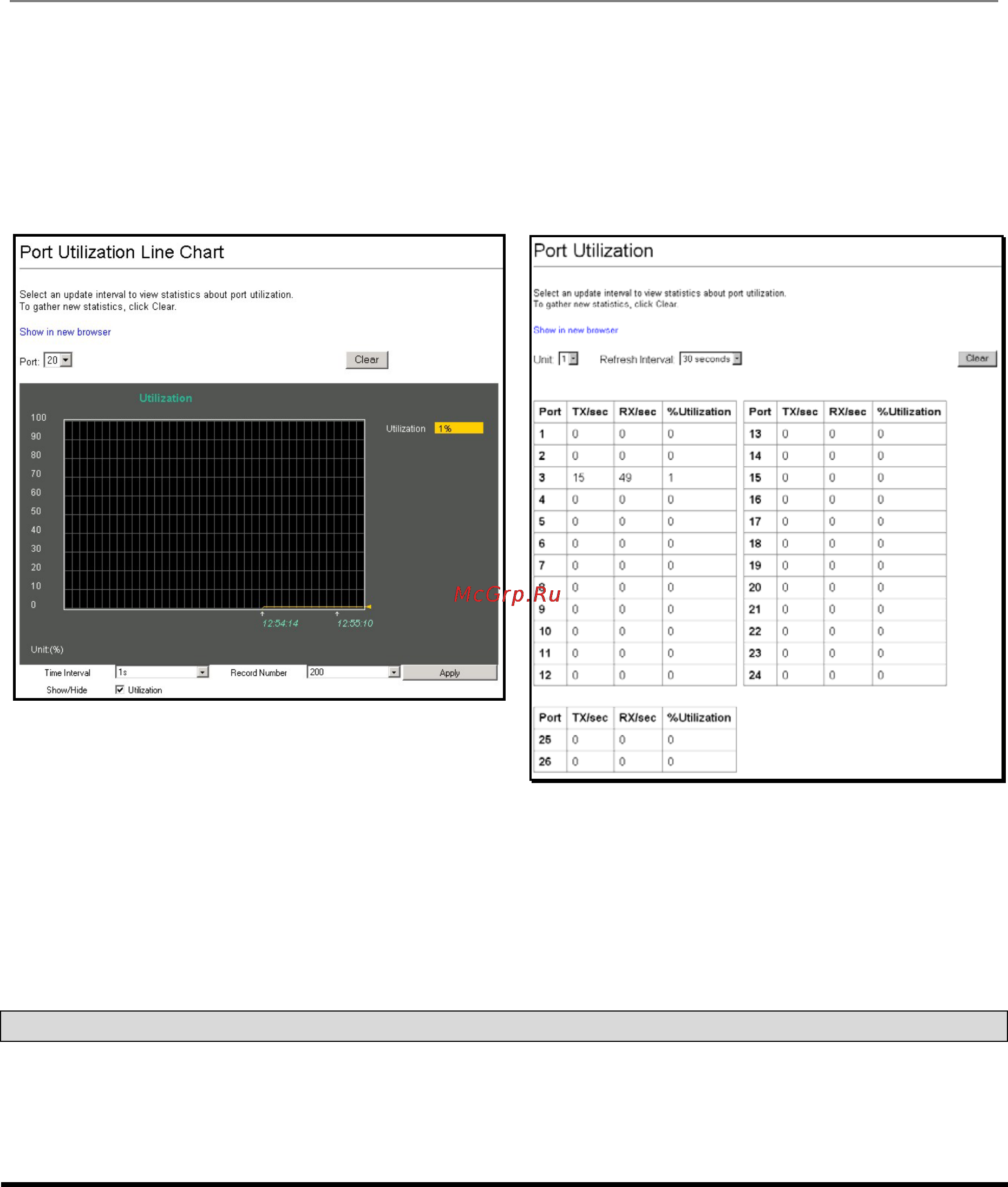The width and height of the screenshot is (1008, 1187).
Task: Click the yellow 1% utilization swatch
Action: point(459,428)
